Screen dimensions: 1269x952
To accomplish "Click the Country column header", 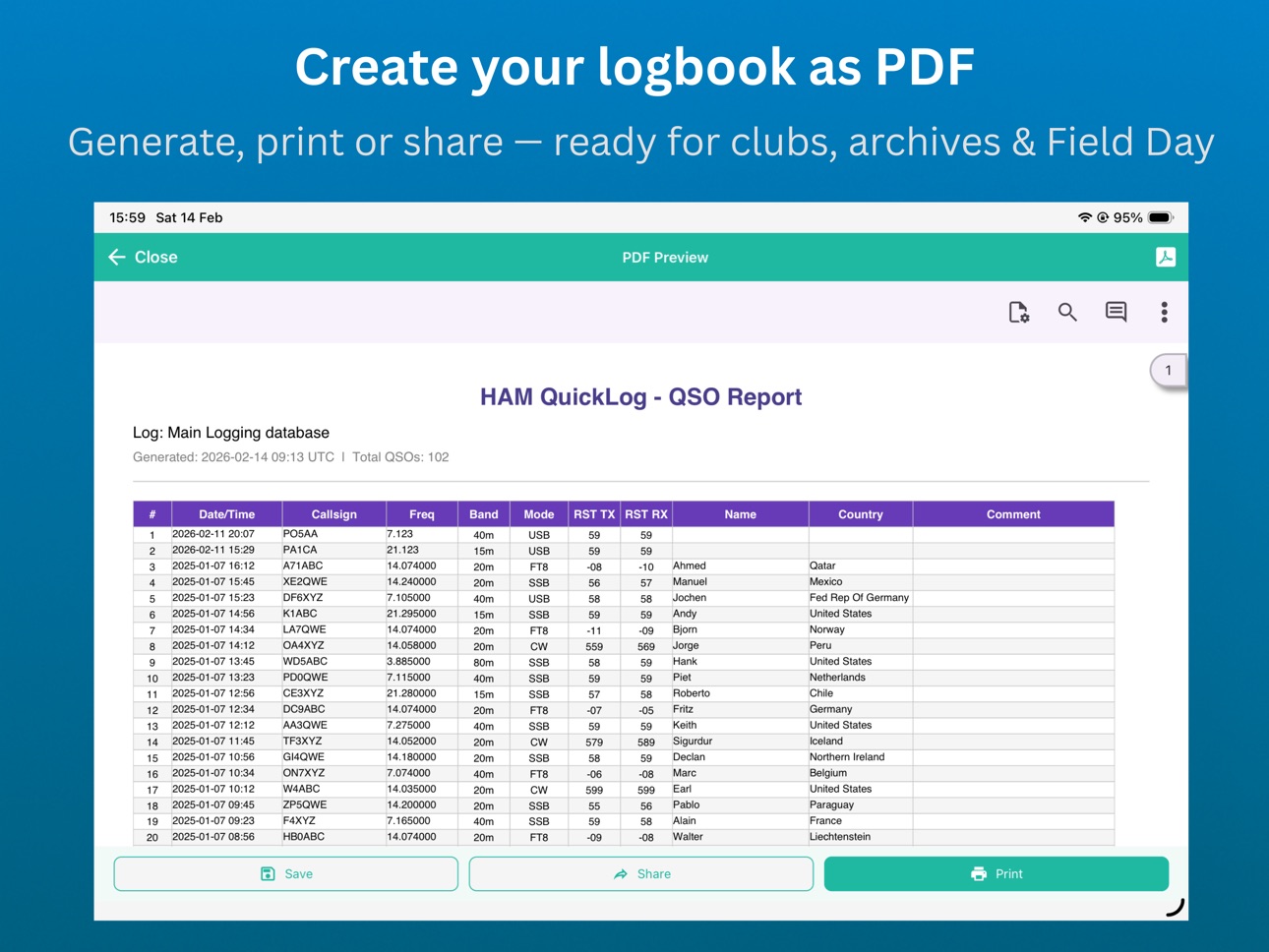I will pos(861,514).
